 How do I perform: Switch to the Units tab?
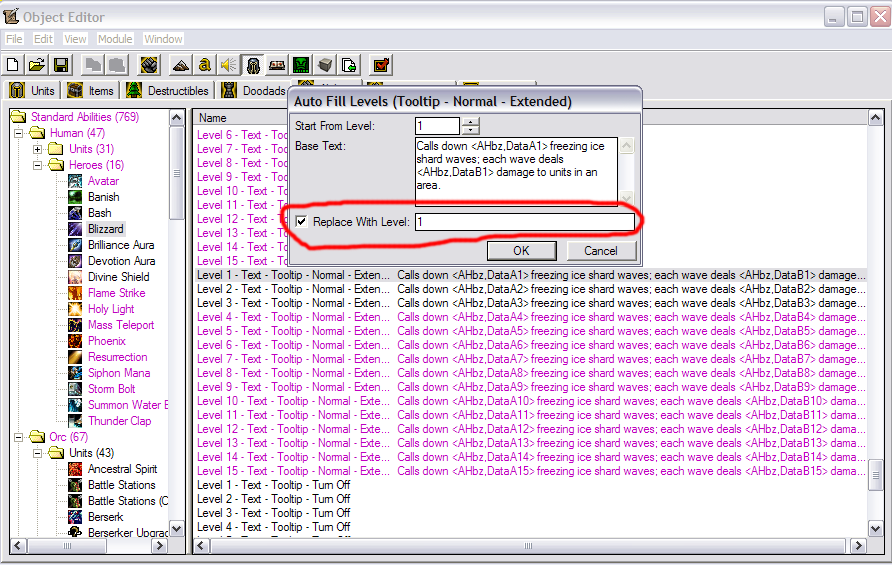(32, 90)
